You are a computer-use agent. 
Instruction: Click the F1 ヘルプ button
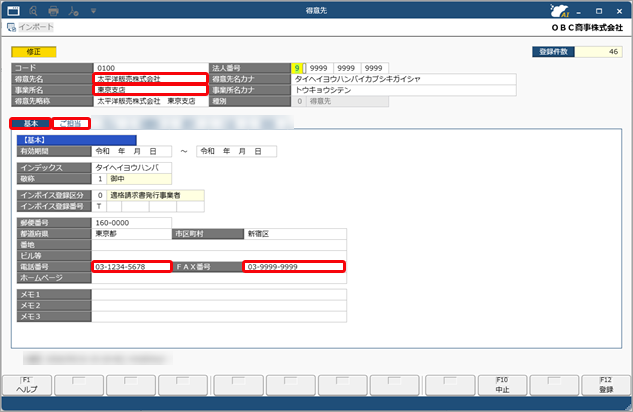coord(27,385)
